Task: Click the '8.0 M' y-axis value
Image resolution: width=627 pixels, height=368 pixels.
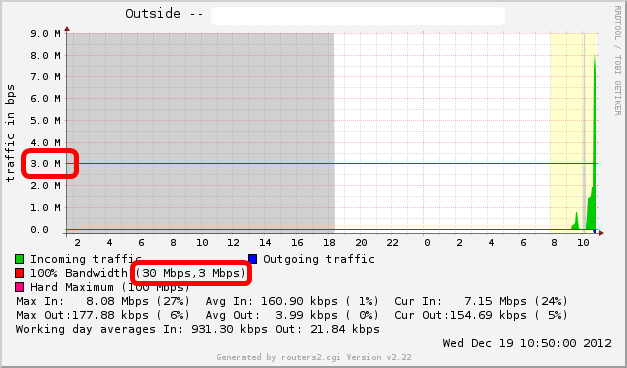Action: click(x=45, y=55)
